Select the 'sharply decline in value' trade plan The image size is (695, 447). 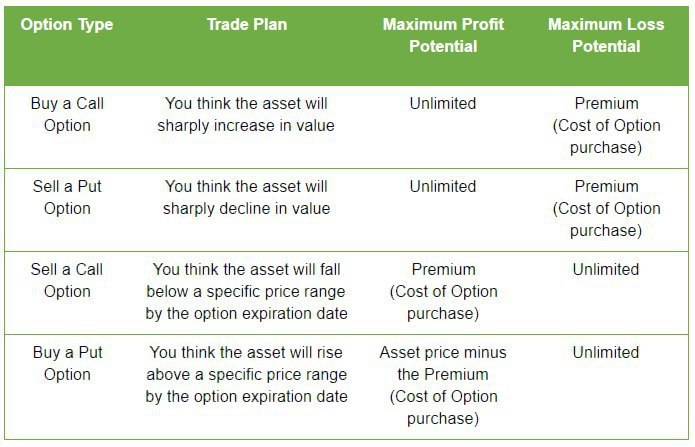[246, 197]
